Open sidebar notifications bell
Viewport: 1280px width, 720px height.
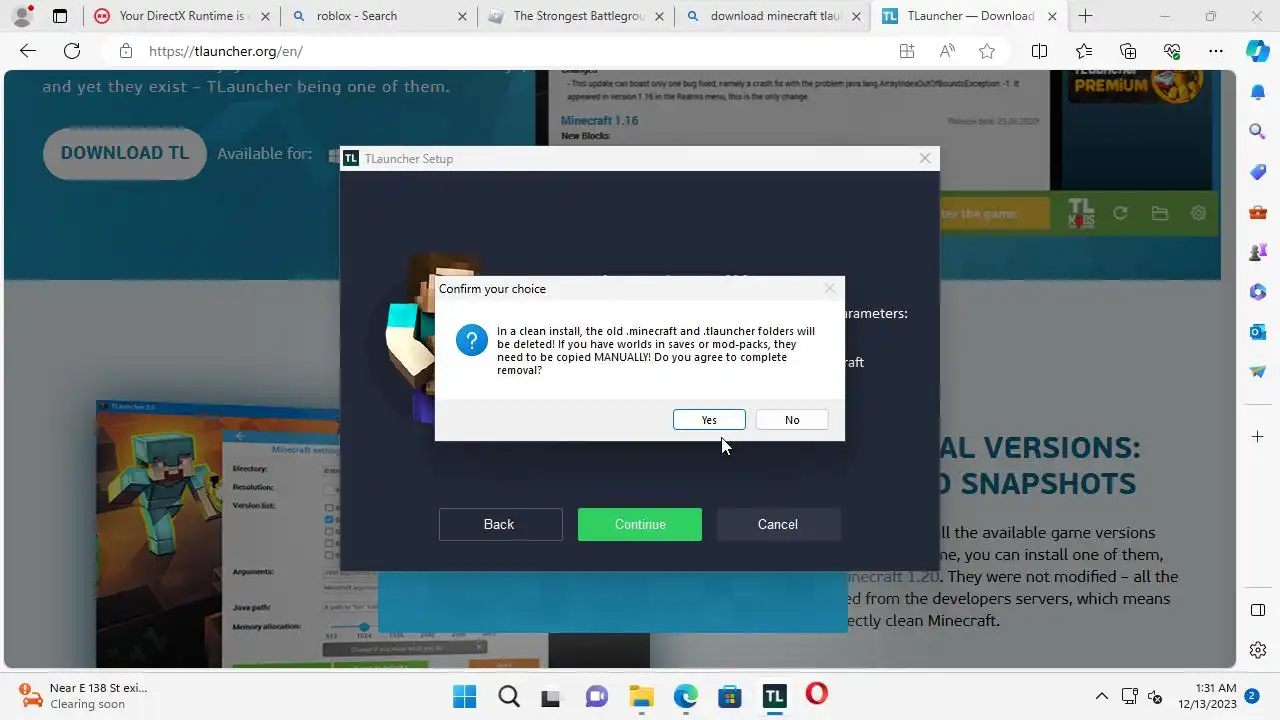click(1258, 92)
